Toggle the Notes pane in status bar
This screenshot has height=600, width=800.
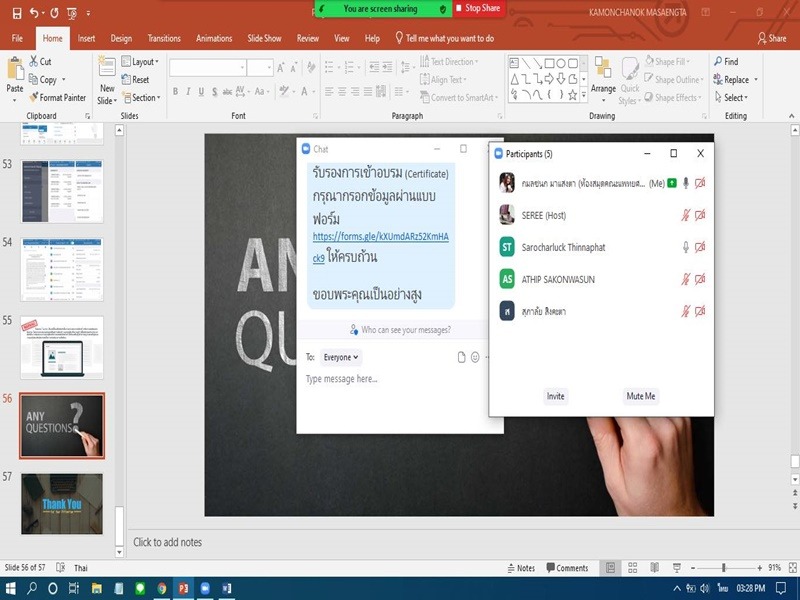(x=520, y=568)
